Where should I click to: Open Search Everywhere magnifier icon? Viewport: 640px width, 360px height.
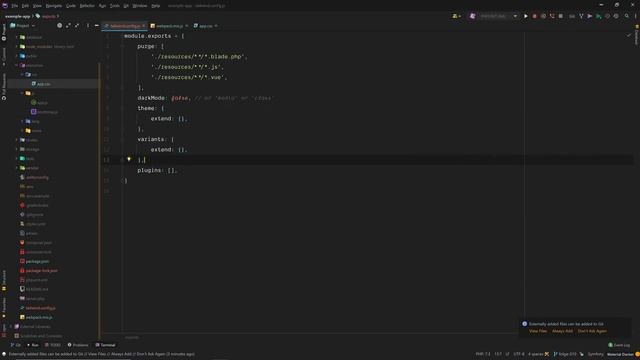tap(627, 16)
